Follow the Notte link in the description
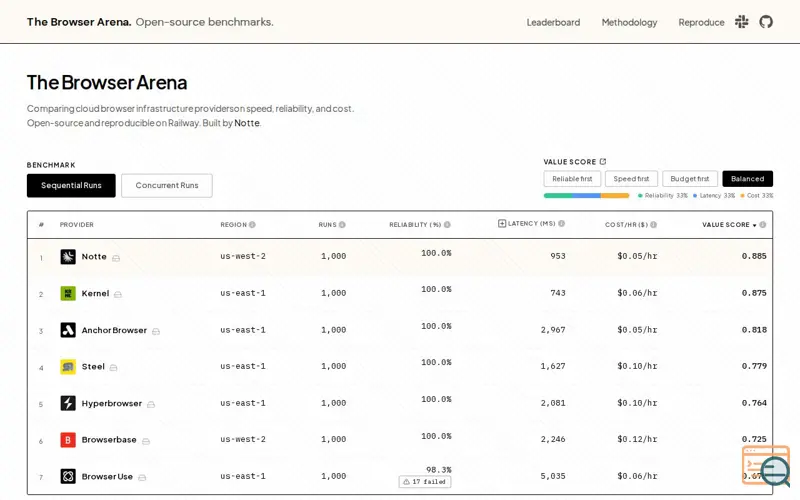Image resolution: width=800 pixels, height=500 pixels. pyautogui.click(x=247, y=123)
